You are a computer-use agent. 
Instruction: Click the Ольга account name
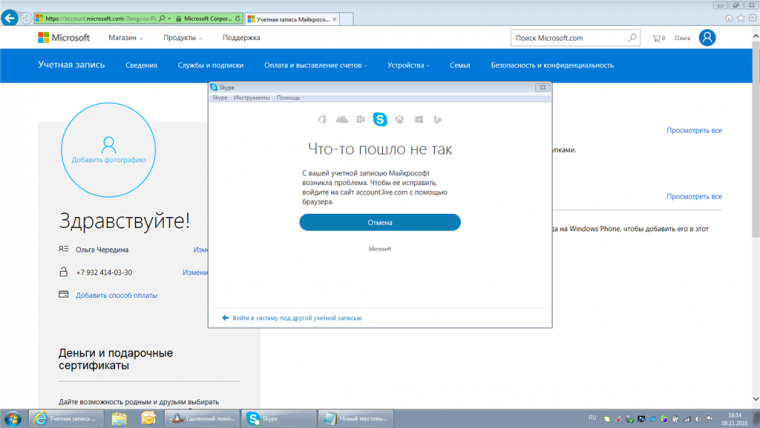(682, 38)
